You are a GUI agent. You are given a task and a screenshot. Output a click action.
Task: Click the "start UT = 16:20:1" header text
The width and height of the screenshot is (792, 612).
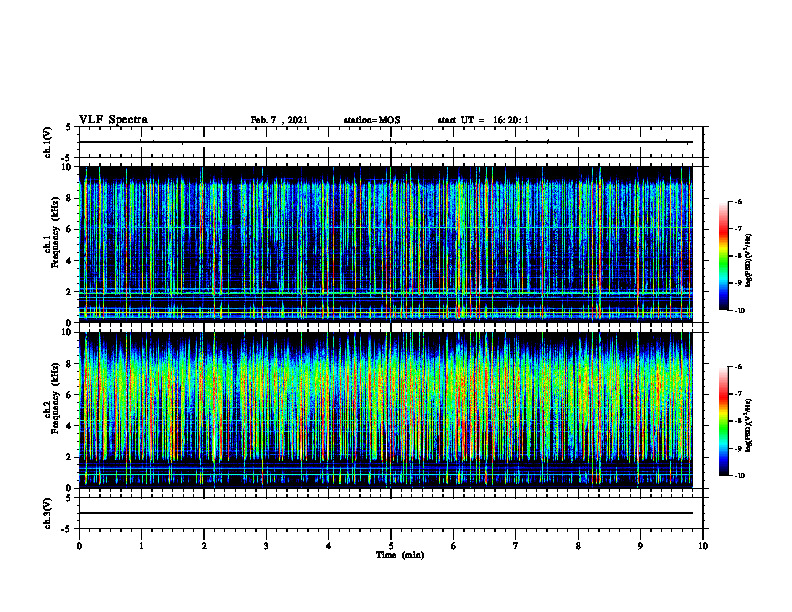[x=483, y=120]
